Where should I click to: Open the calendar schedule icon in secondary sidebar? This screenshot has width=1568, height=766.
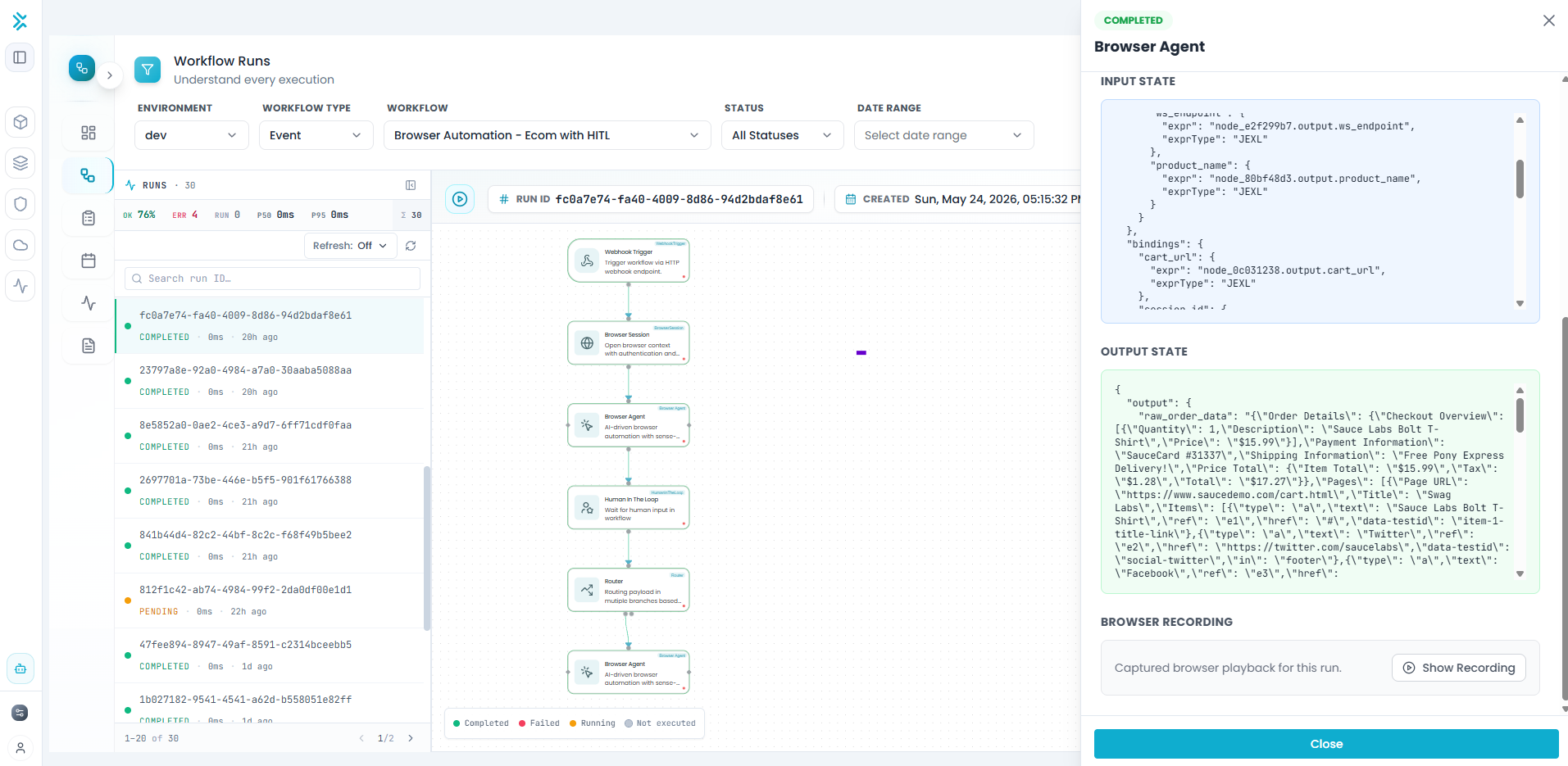click(89, 261)
